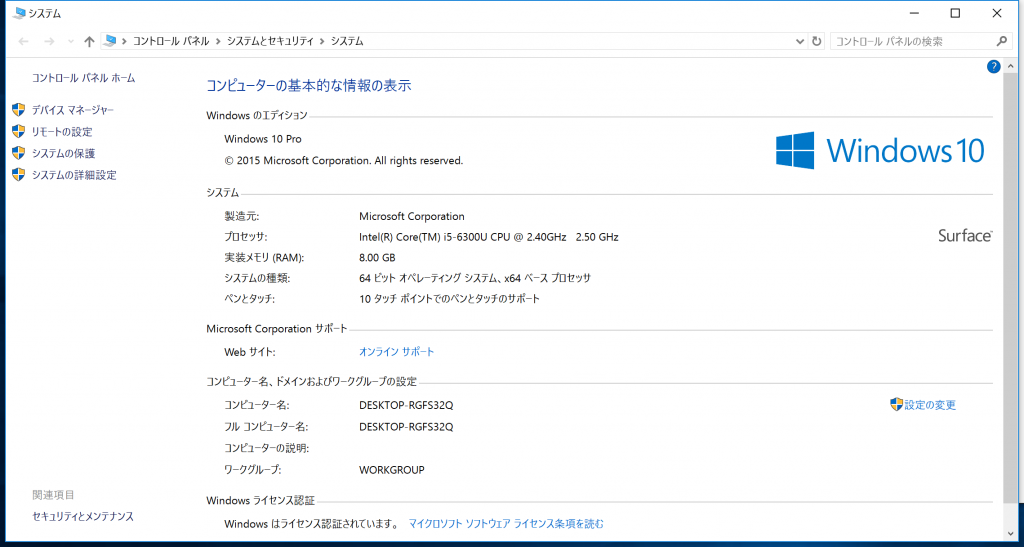Click the Windows 10 logo

pyautogui.click(x=880, y=150)
